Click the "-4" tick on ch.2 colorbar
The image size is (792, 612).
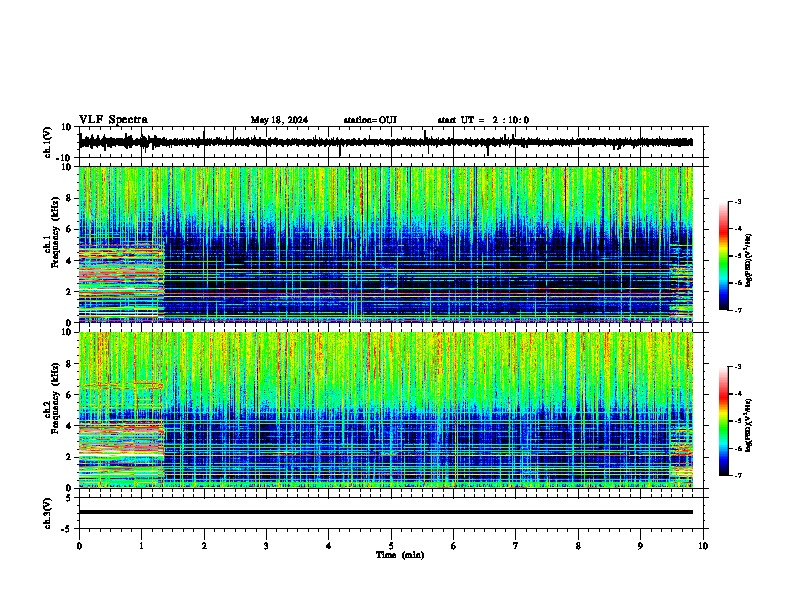coord(737,394)
